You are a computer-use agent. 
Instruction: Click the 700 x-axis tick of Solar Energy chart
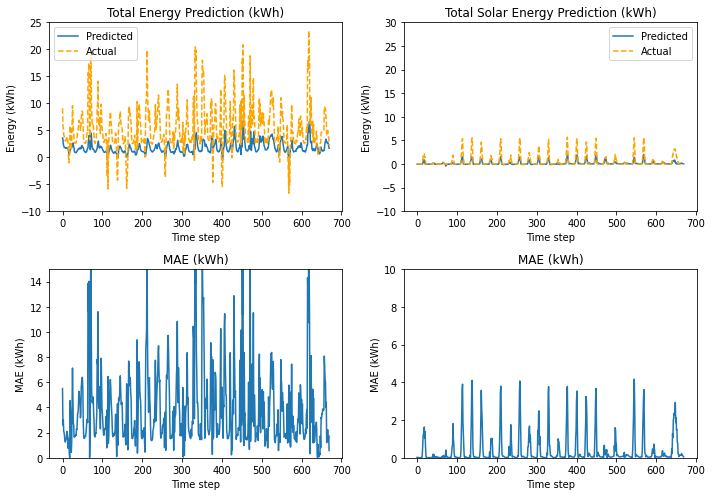pyautogui.click(x=696, y=223)
